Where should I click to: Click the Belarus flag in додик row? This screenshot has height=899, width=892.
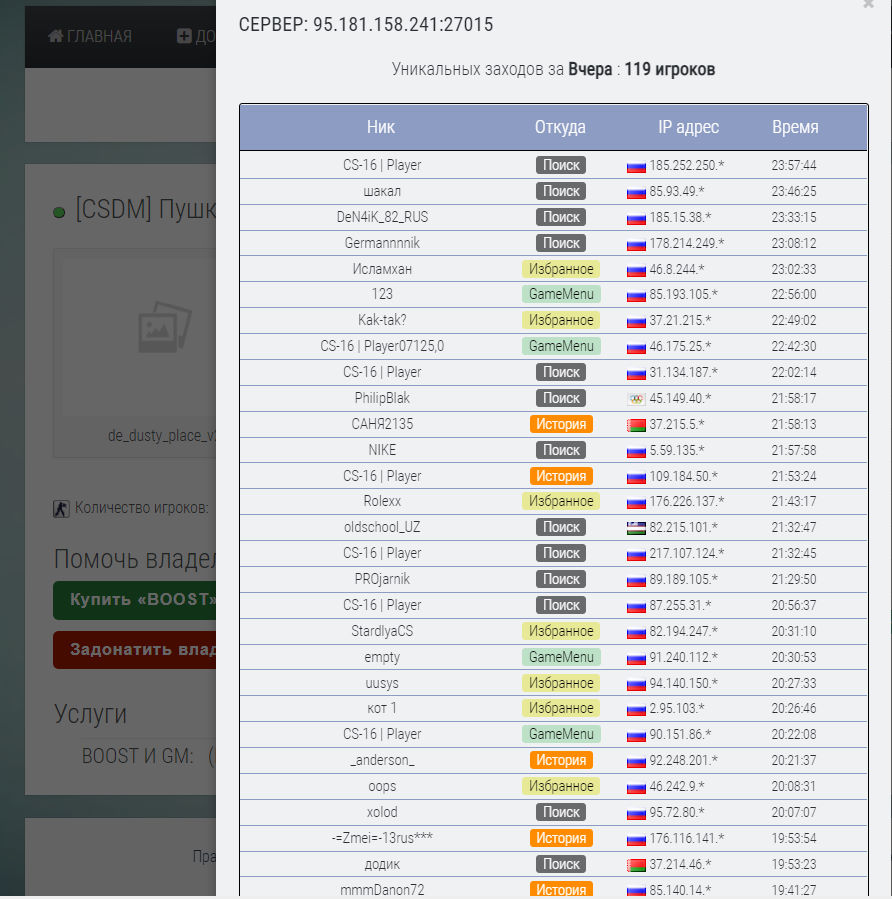[x=636, y=865]
